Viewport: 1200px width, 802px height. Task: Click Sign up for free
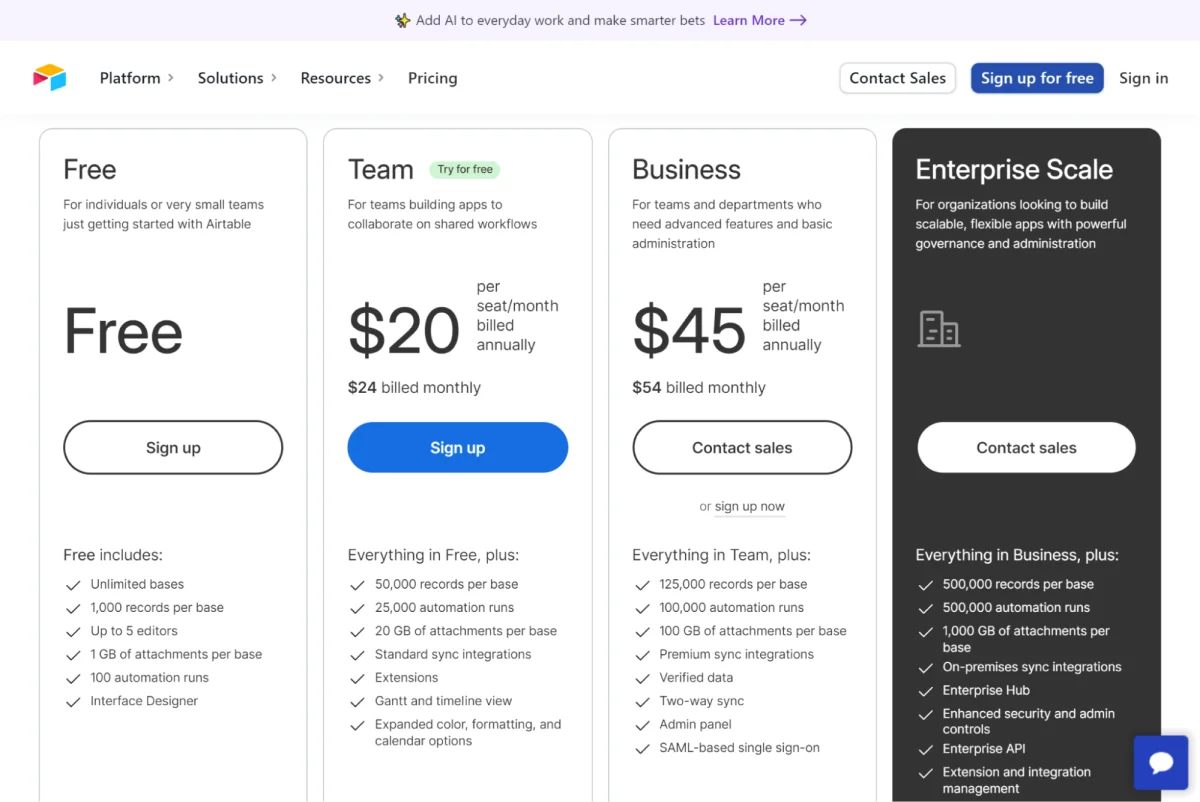click(1037, 78)
